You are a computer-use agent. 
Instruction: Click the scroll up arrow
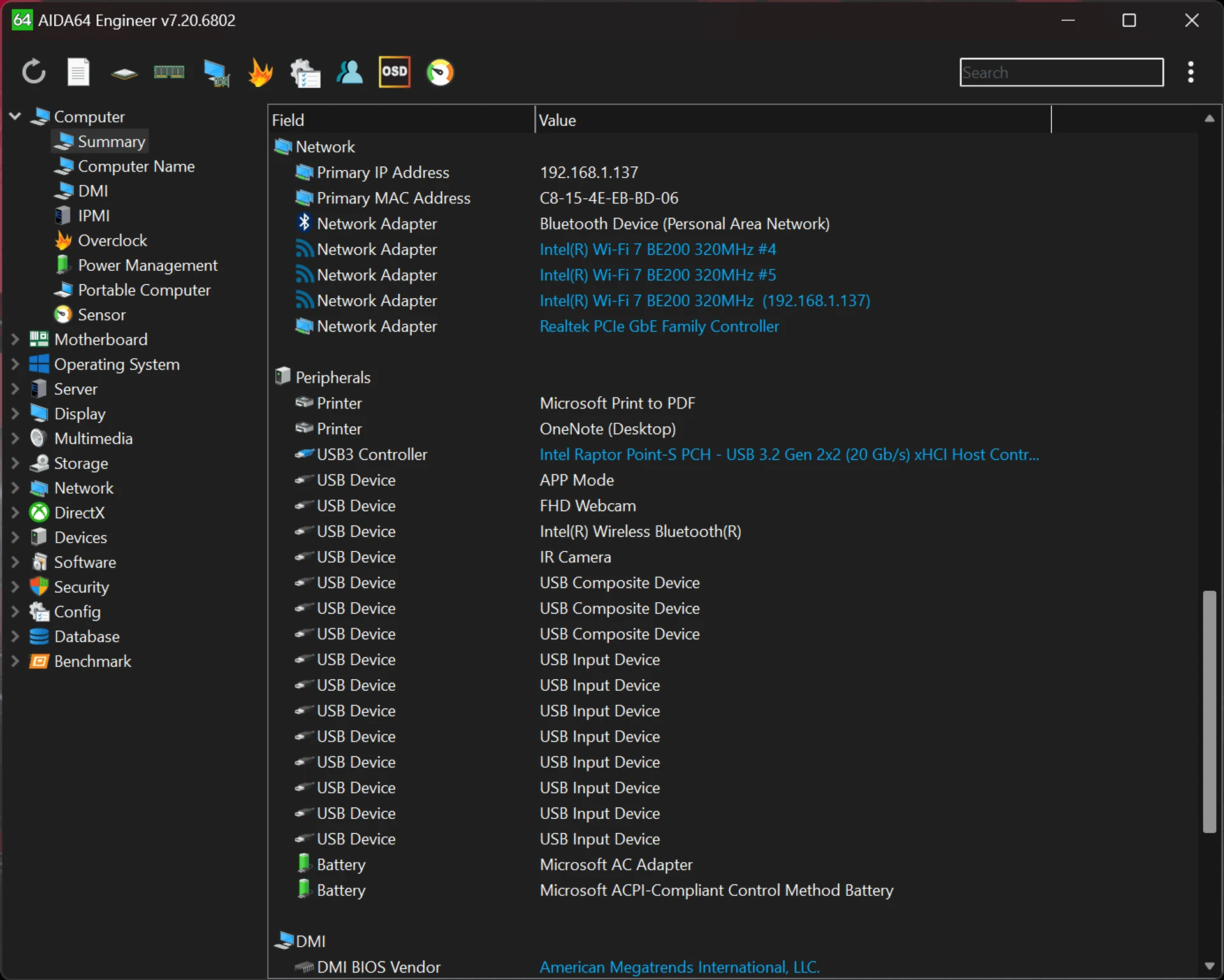tap(1209, 119)
